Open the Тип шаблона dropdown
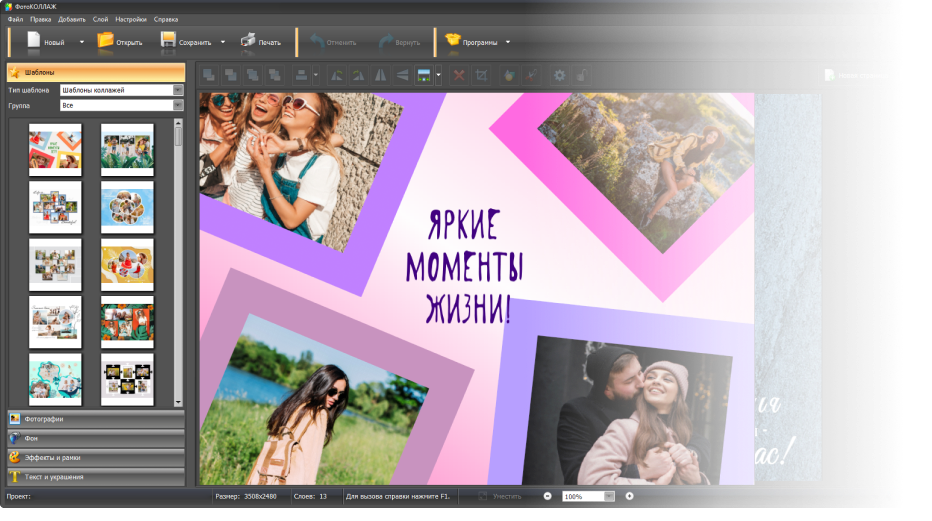932x521 pixels. pyautogui.click(x=178, y=90)
